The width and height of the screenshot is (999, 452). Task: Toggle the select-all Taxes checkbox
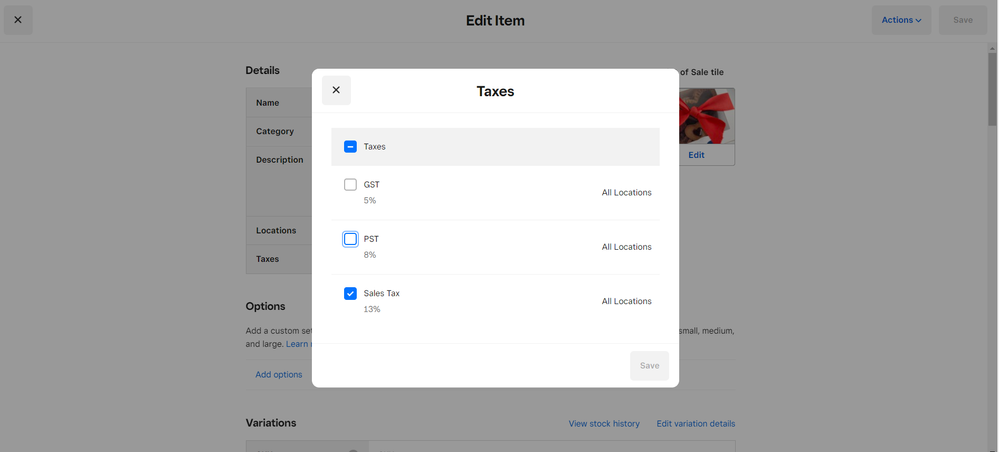(x=350, y=146)
